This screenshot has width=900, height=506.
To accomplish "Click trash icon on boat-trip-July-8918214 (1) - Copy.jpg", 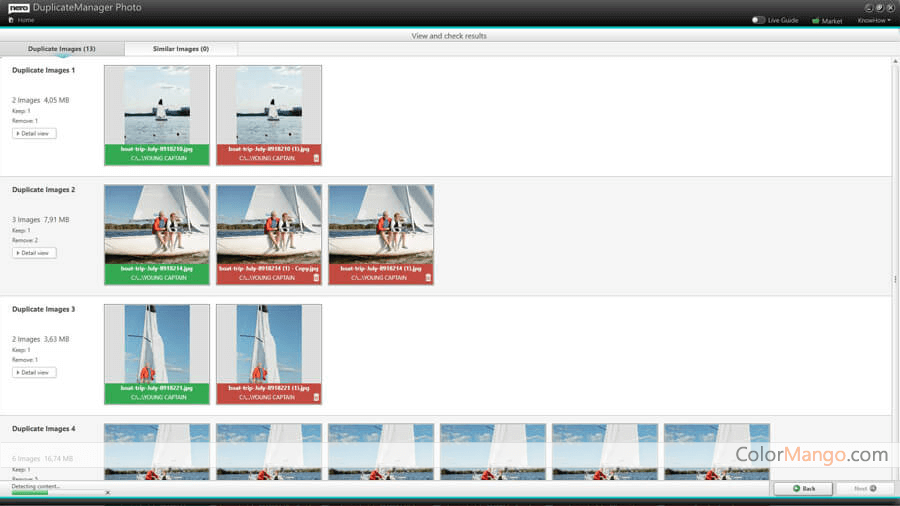I will 316,277.
